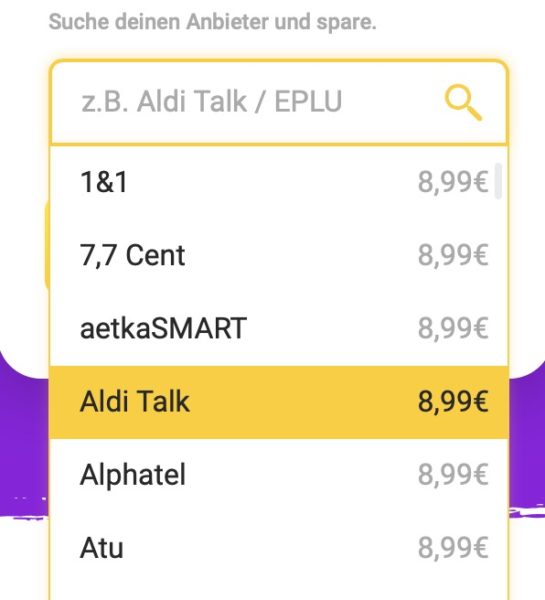Click the 8,99€ price for aetkaSMART
Screen dimensions: 545x600
[453, 329]
